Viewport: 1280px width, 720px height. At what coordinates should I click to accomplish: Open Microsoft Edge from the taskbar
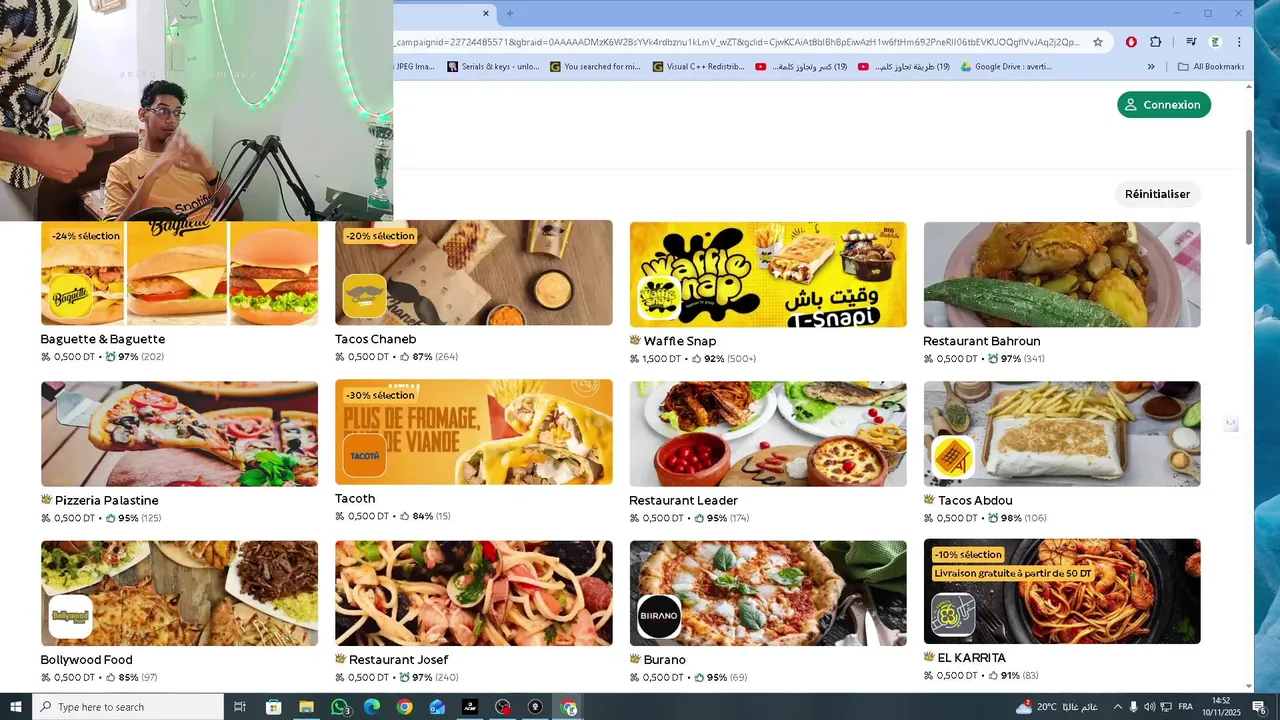(x=372, y=707)
